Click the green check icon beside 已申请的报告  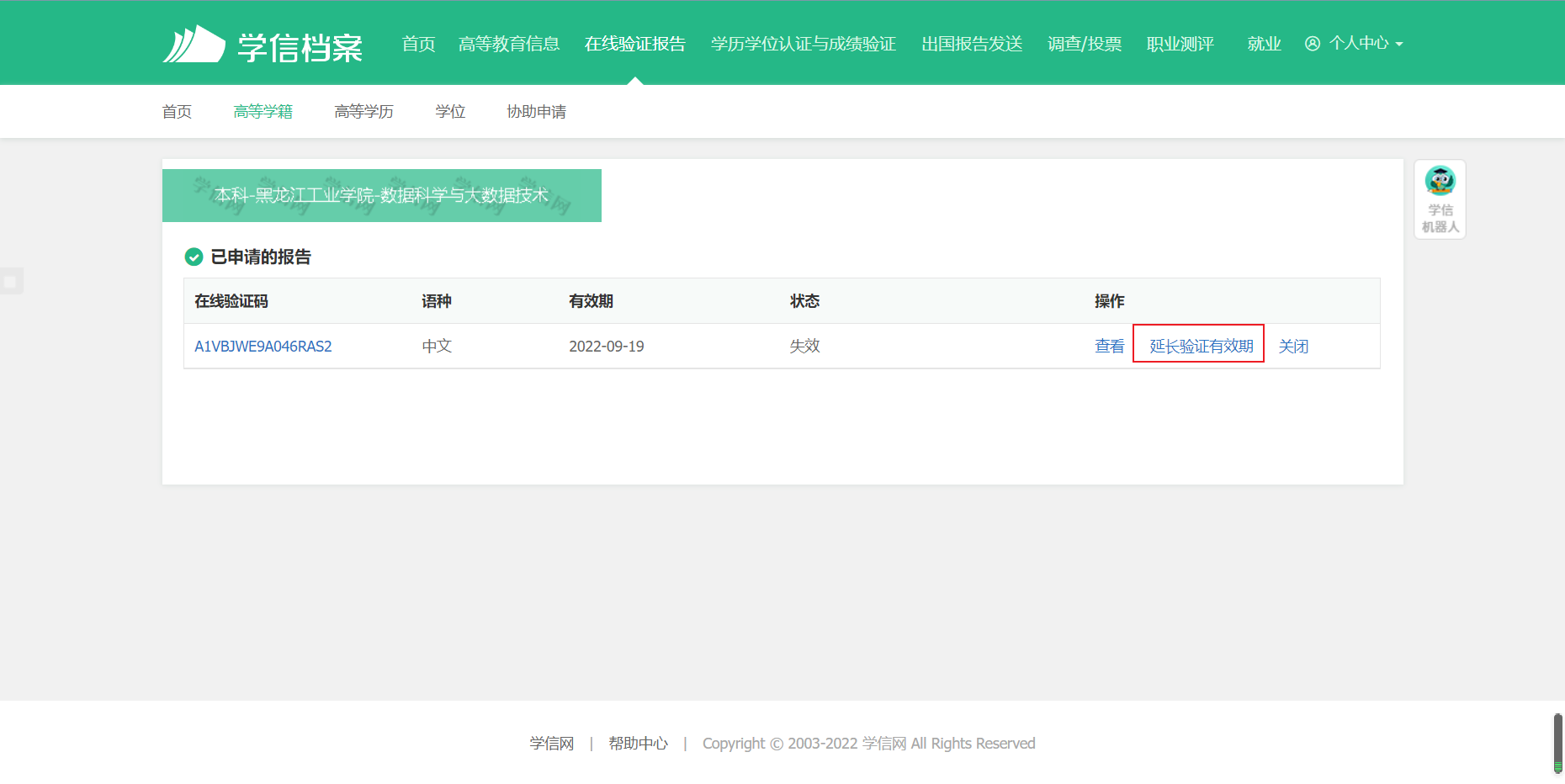coord(194,257)
